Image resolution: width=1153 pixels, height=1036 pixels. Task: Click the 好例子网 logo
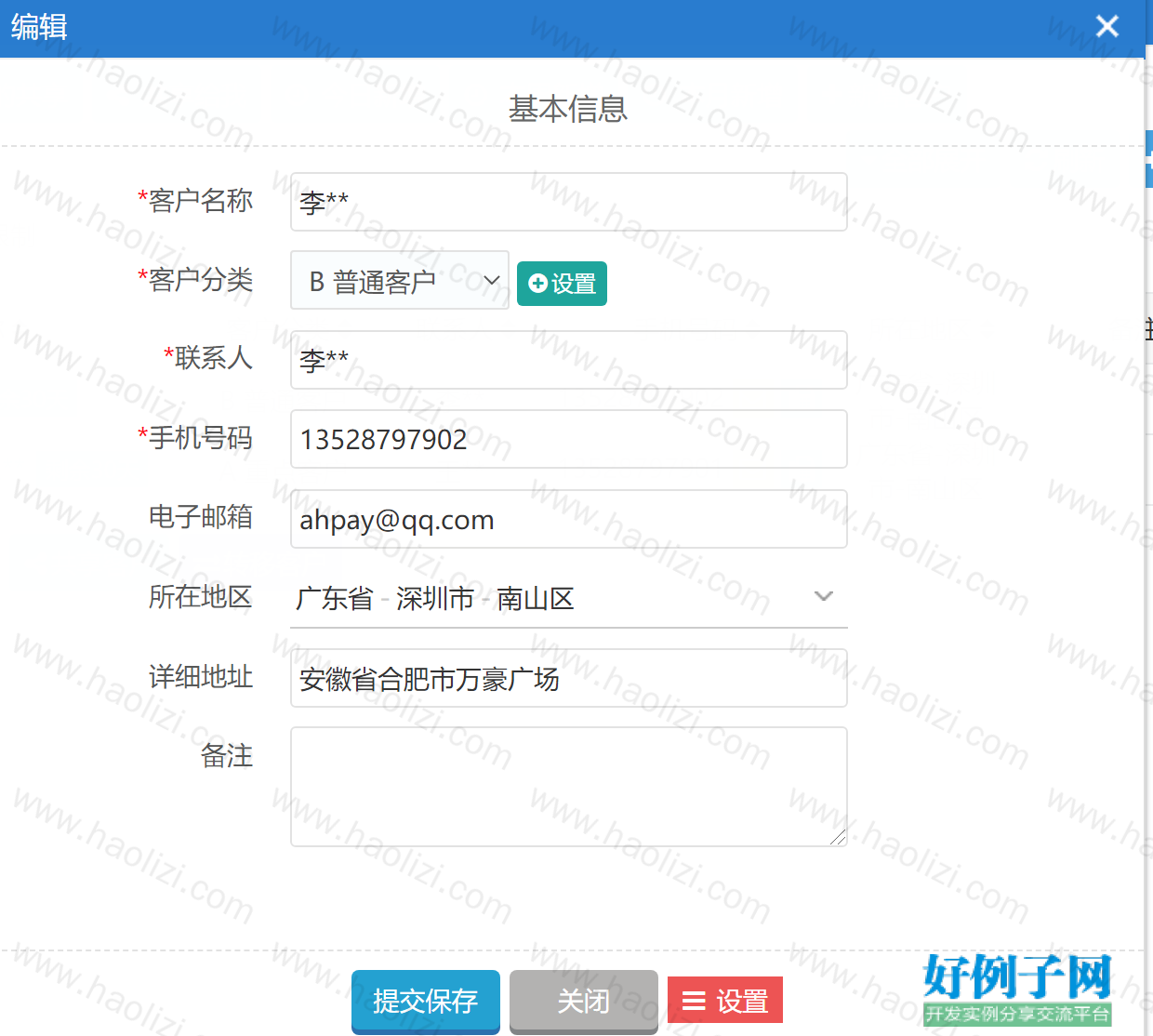pos(1017,990)
